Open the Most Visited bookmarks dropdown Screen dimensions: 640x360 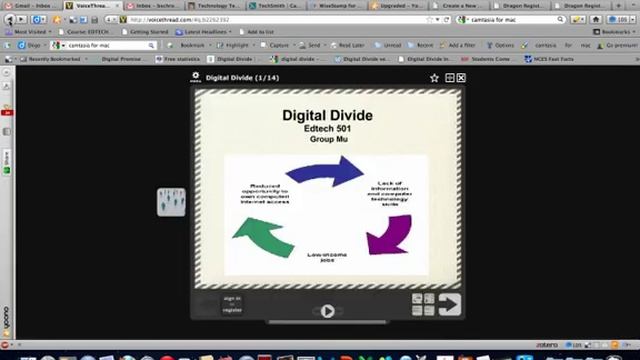29,31
